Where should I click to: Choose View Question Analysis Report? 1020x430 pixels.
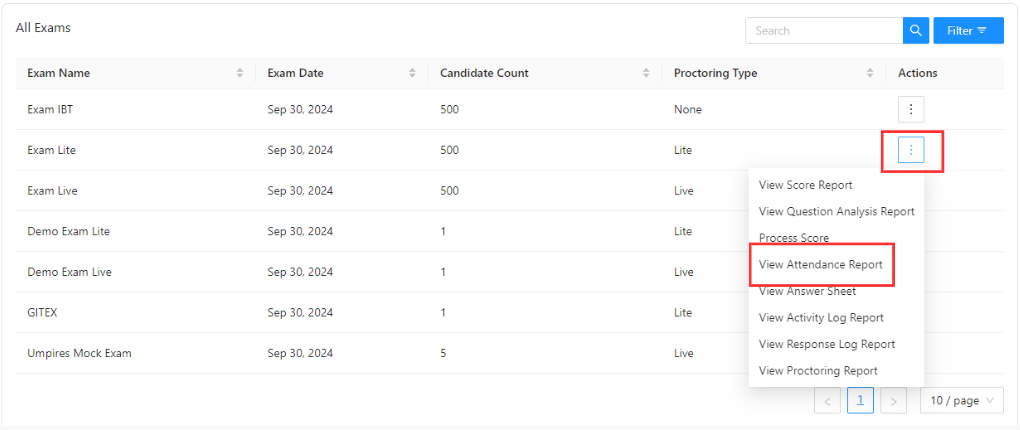point(836,211)
